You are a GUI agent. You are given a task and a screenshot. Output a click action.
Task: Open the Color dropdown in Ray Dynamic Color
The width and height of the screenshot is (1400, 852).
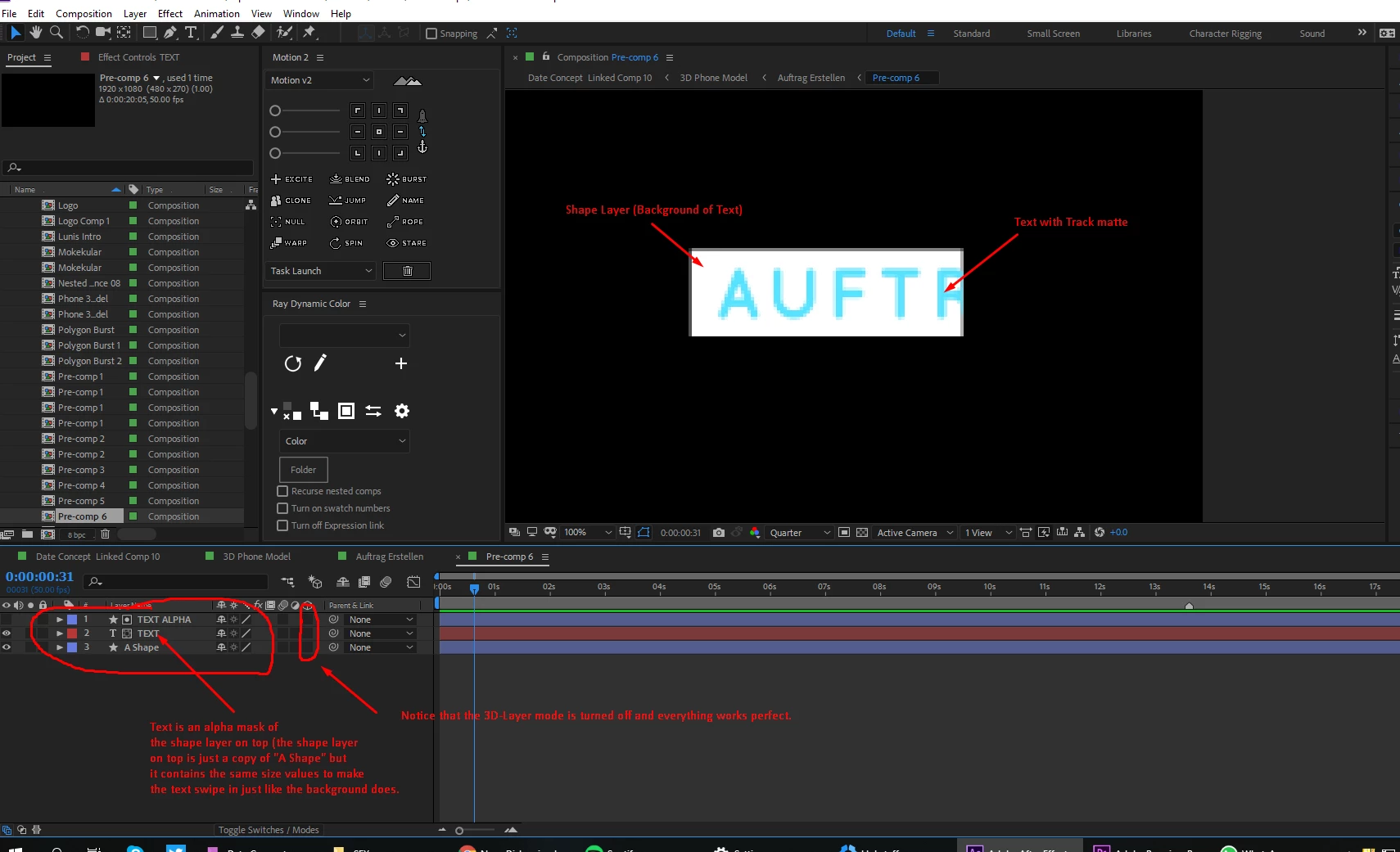pyautogui.click(x=344, y=441)
